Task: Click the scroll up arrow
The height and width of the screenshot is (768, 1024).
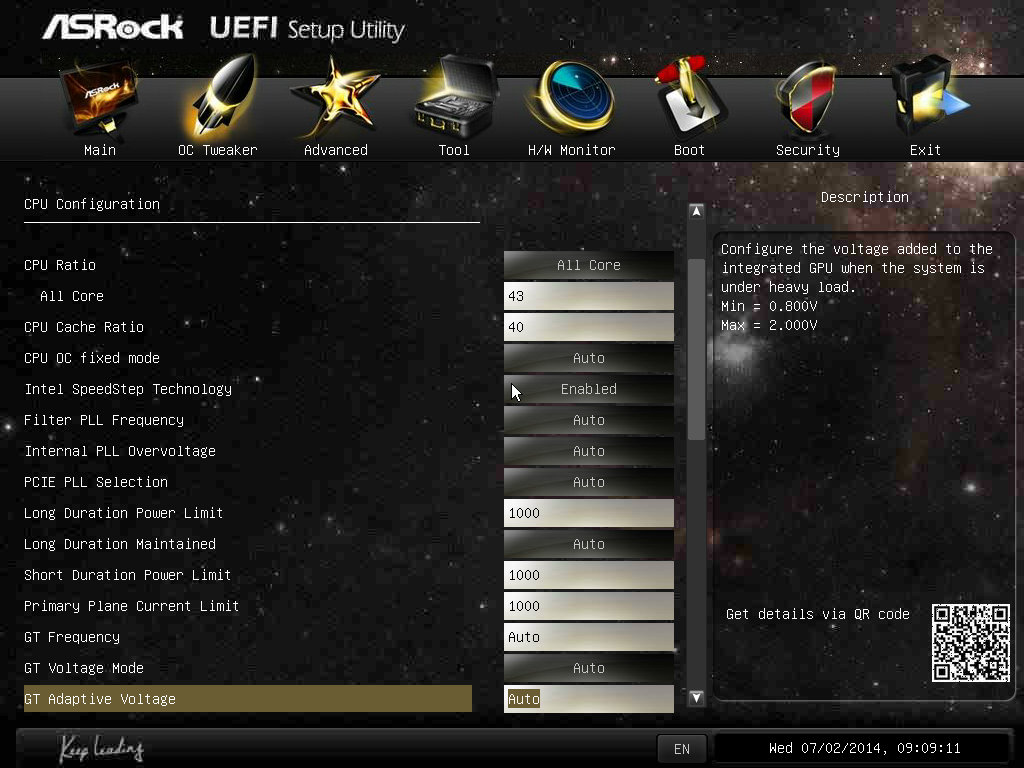Action: click(696, 212)
